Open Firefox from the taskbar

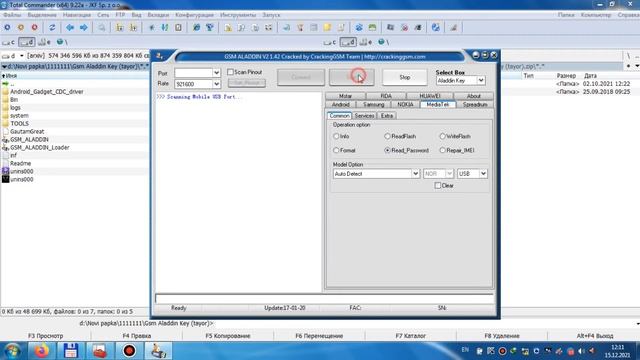click(41, 351)
